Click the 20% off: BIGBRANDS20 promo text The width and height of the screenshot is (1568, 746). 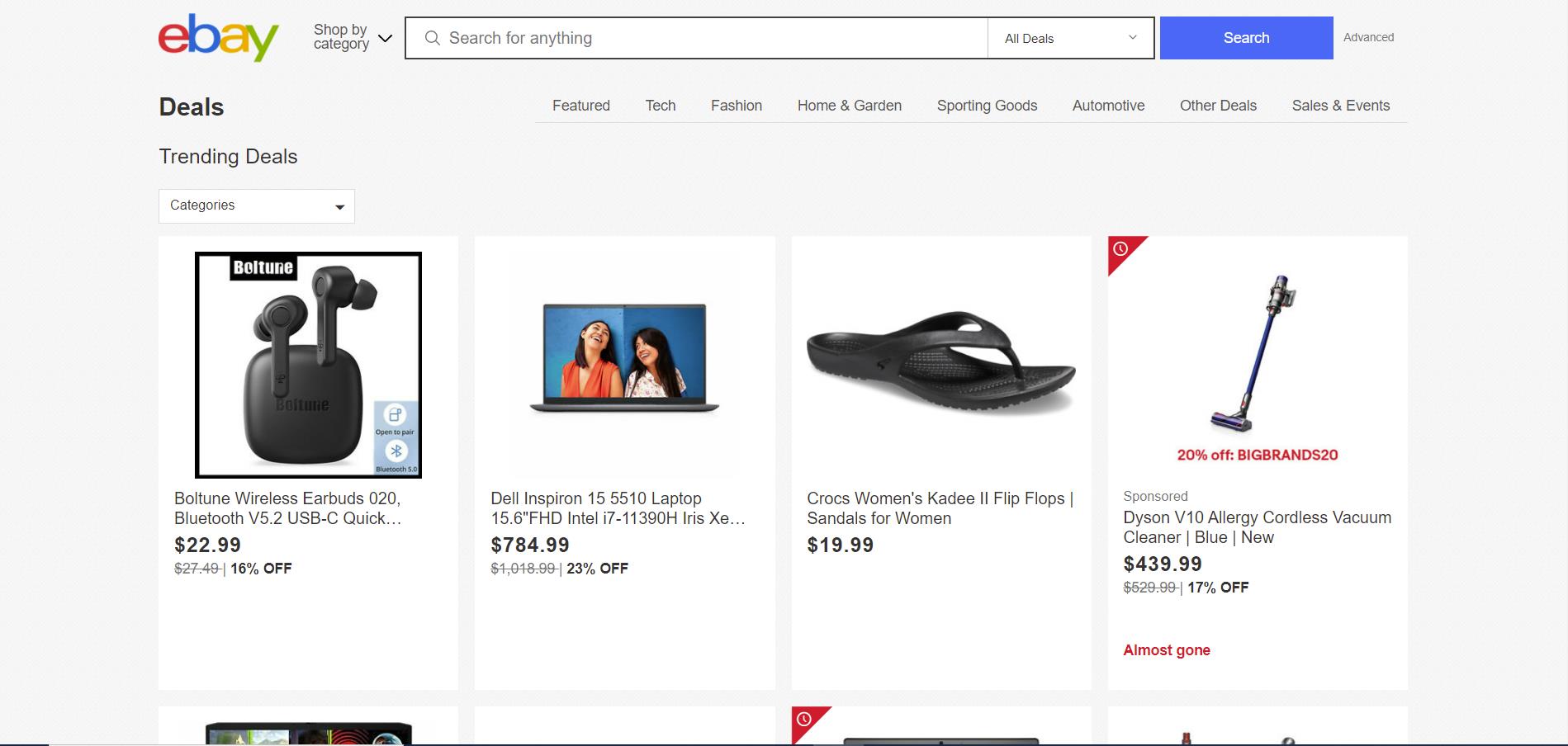click(1258, 455)
